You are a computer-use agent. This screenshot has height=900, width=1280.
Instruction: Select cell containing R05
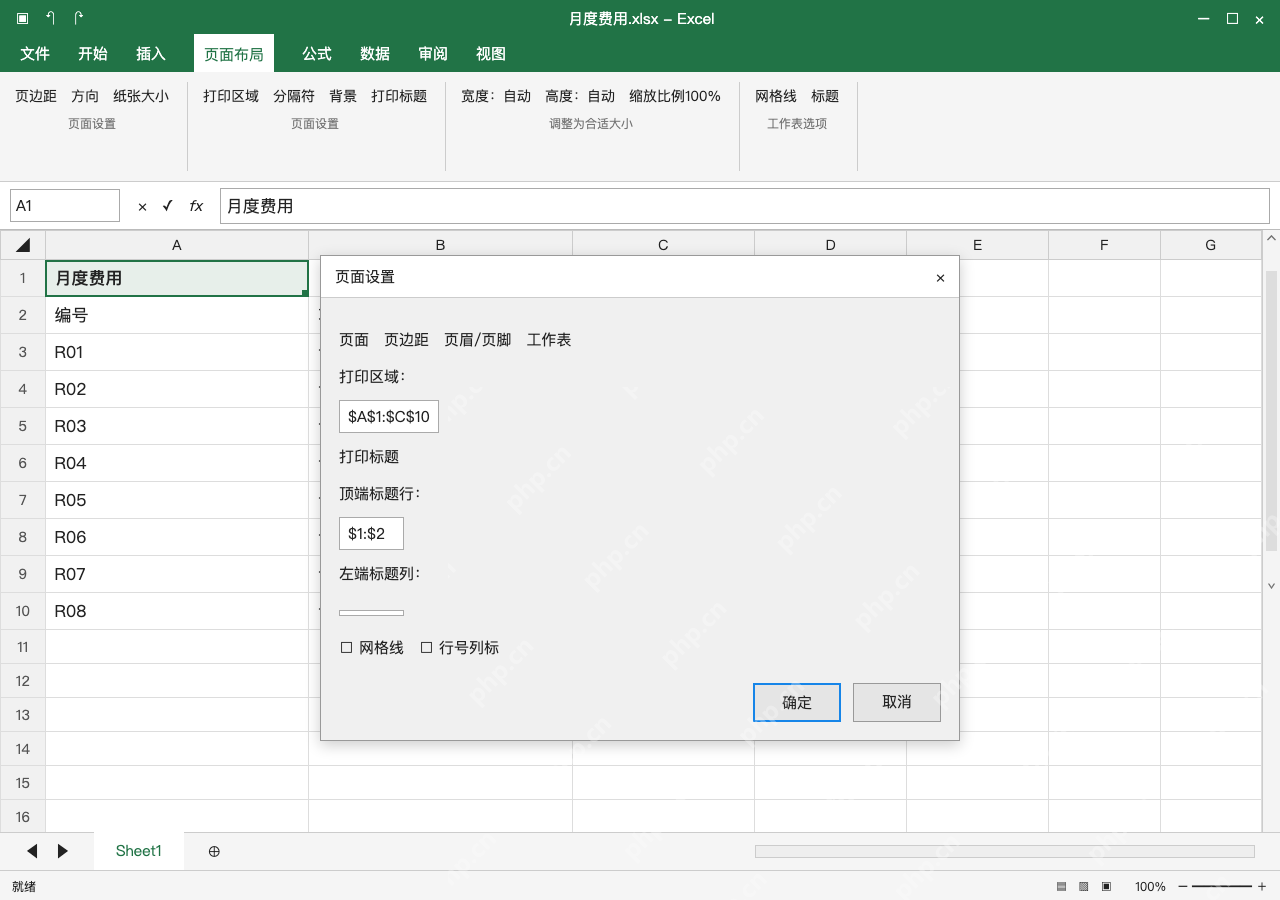[177, 500]
